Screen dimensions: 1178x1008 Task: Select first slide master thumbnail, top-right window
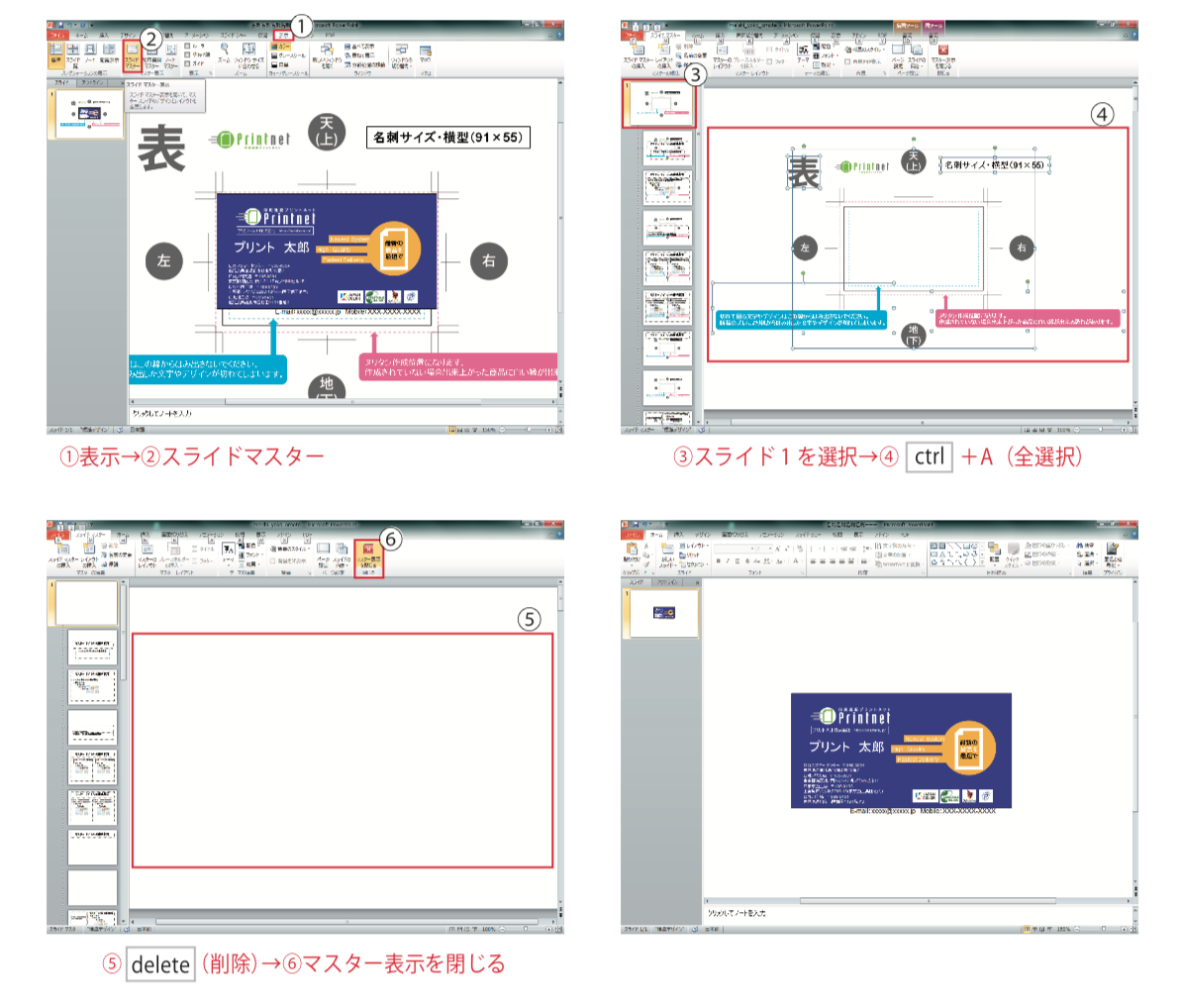(x=659, y=103)
